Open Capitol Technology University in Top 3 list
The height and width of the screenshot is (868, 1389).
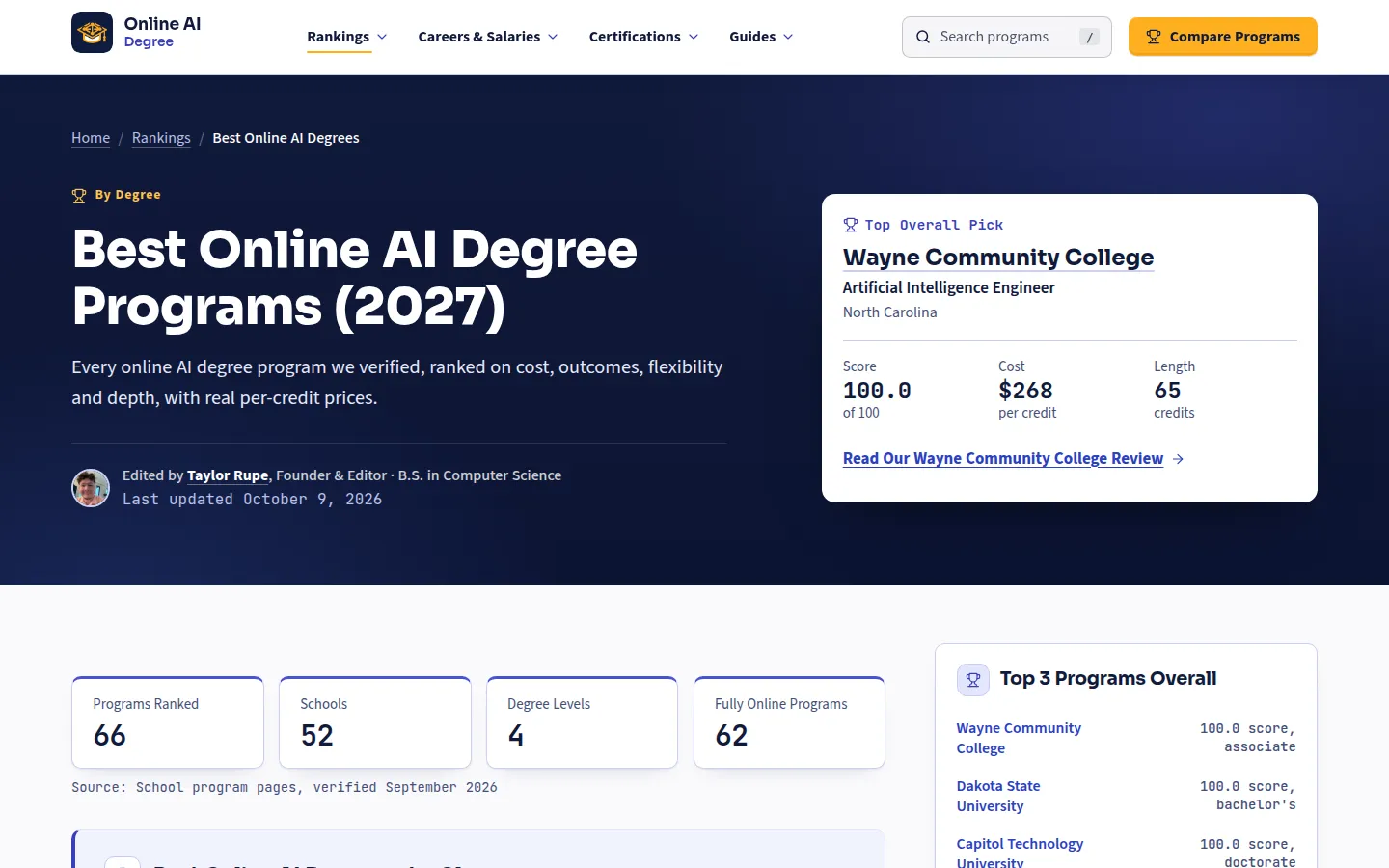point(1020,853)
